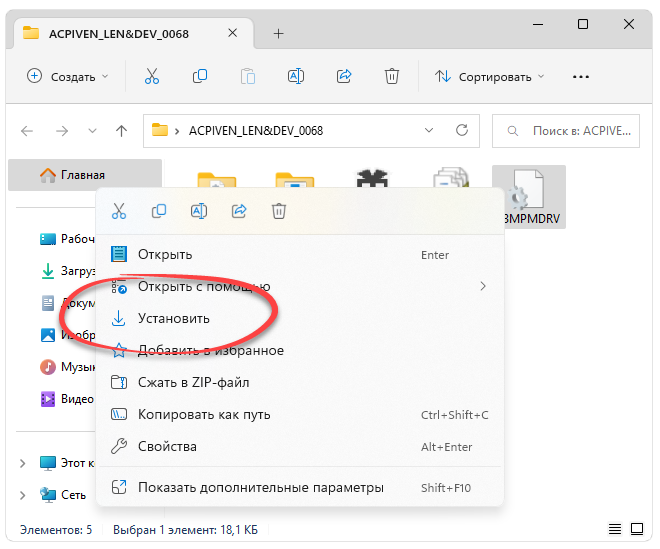The height and width of the screenshot is (549, 660).
Task: Click the Delete trash icon in the Explorer toolbar
Action: coord(391,76)
